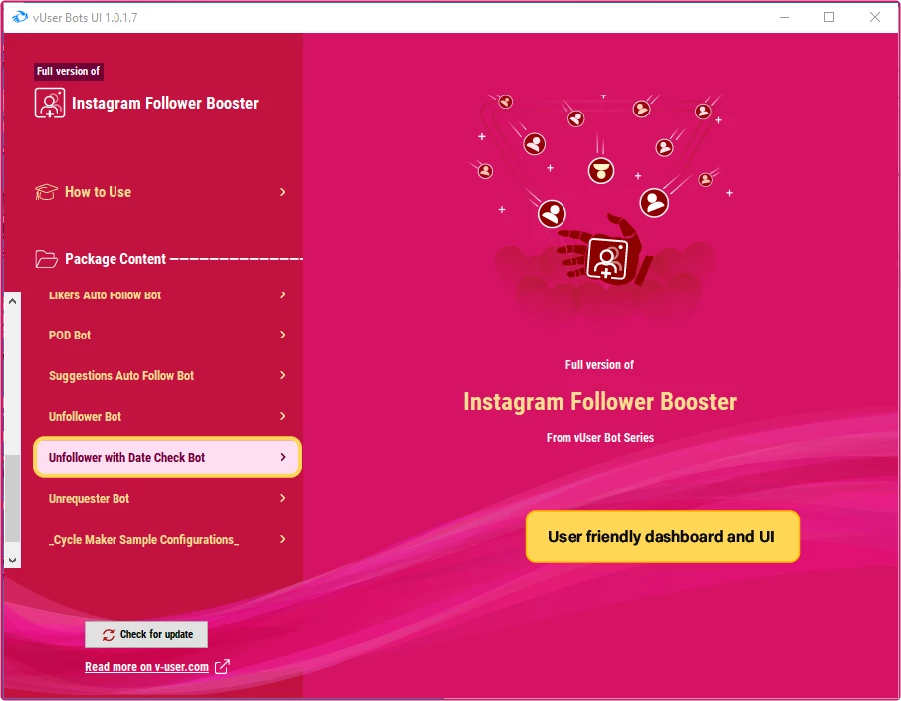Click User friendly dashboard and UI button
The width and height of the screenshot is (901, 701).
tap(663, 537)
